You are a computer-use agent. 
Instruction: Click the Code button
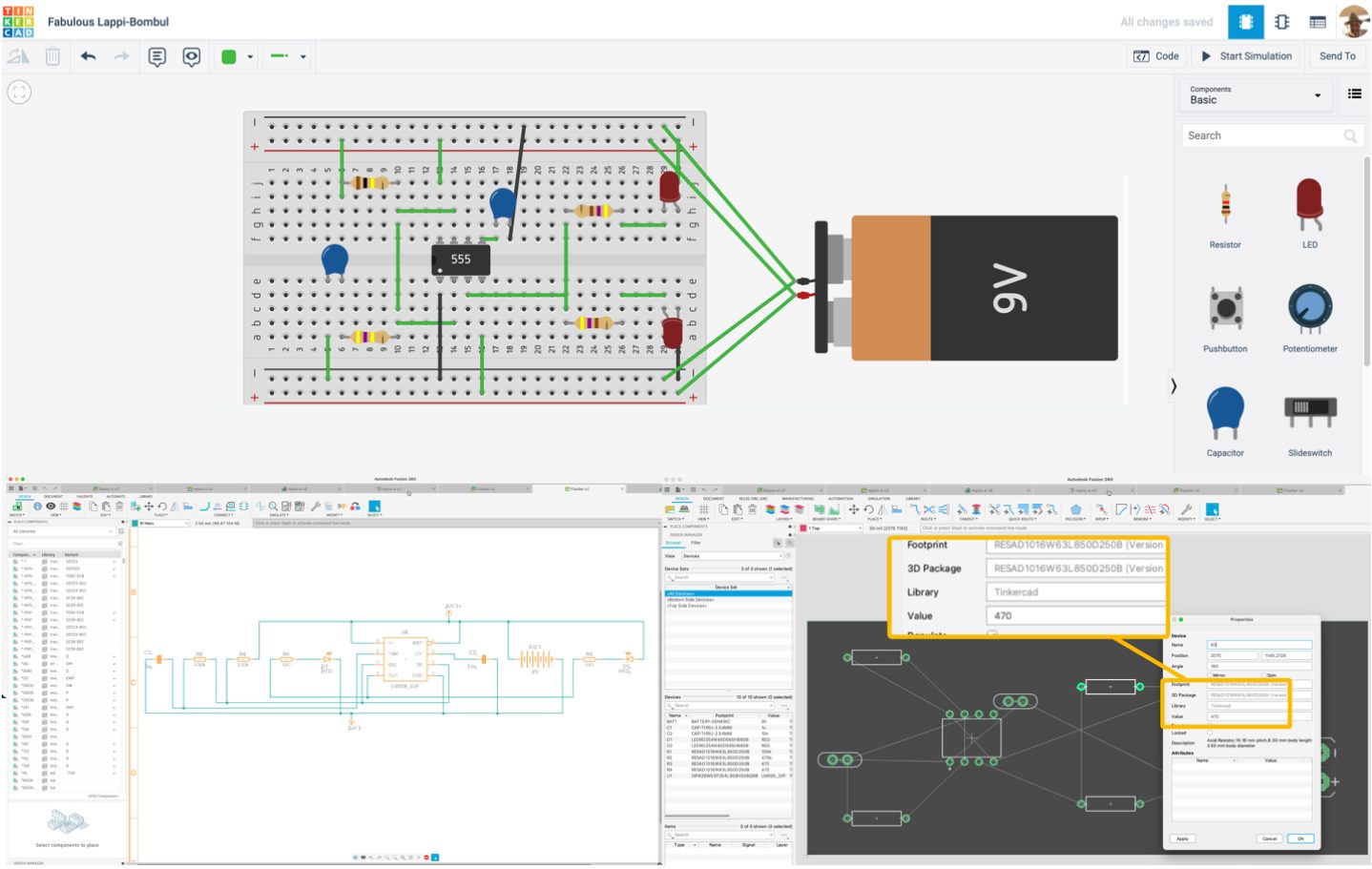(1156, 56)
